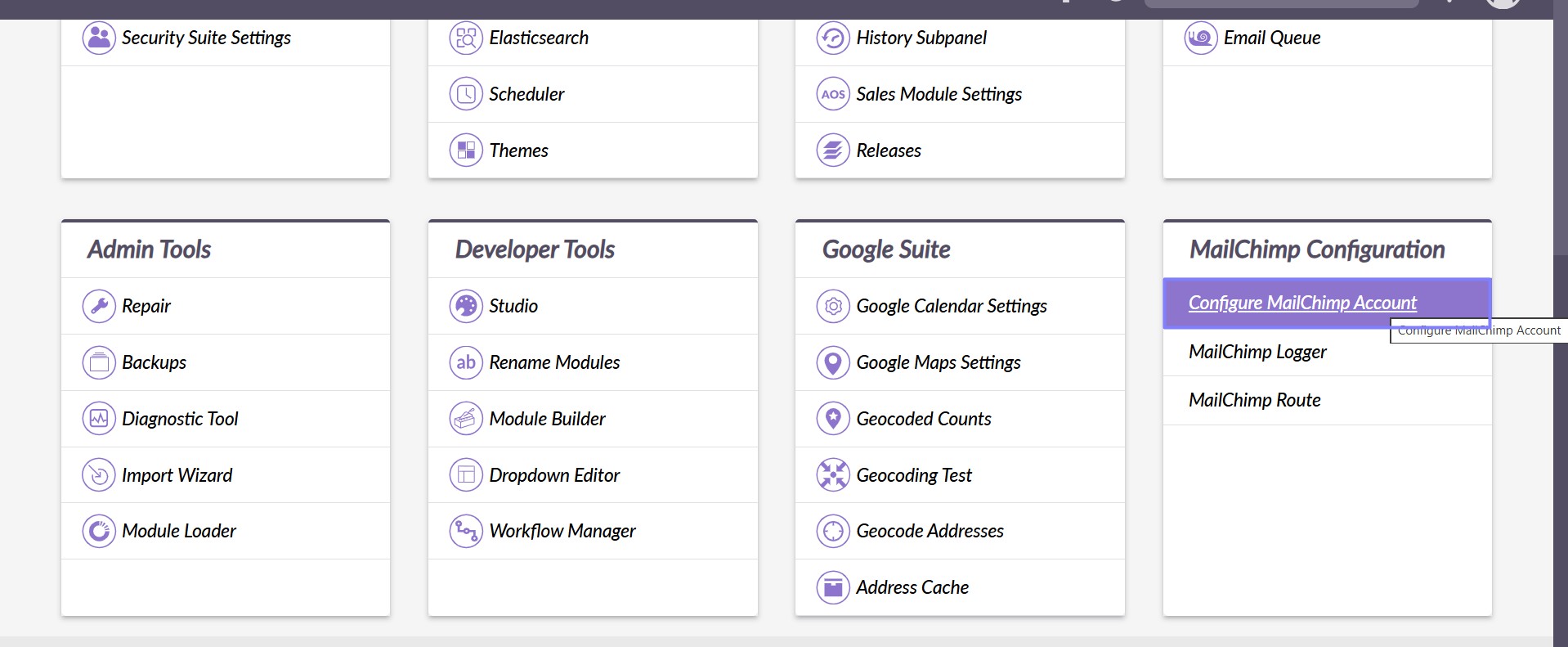Image resolution: width=1568 pixels, height=647 pixels.
Task: Select the Diagnostic Tool link
Action: (180, 419)
